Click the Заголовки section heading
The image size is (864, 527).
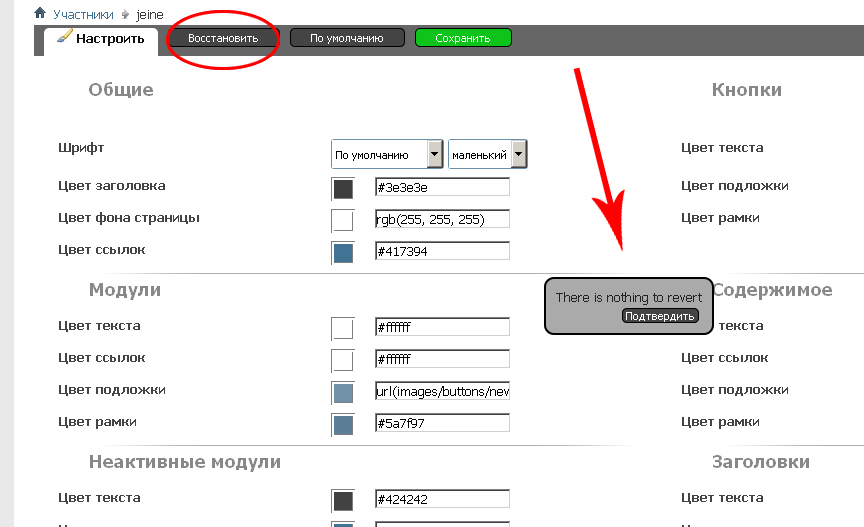coord(761,462)
